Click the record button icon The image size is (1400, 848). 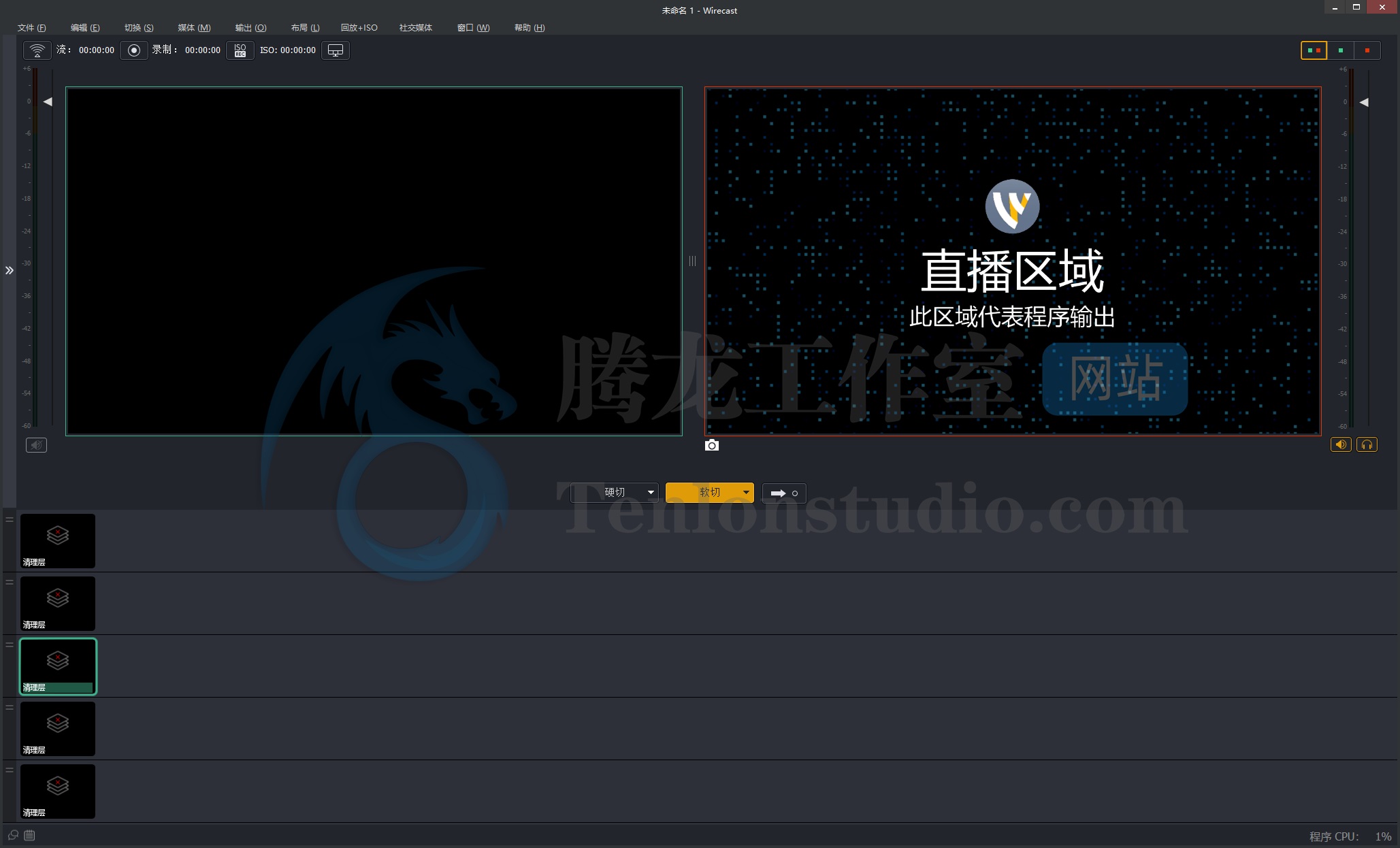point(134,50)
